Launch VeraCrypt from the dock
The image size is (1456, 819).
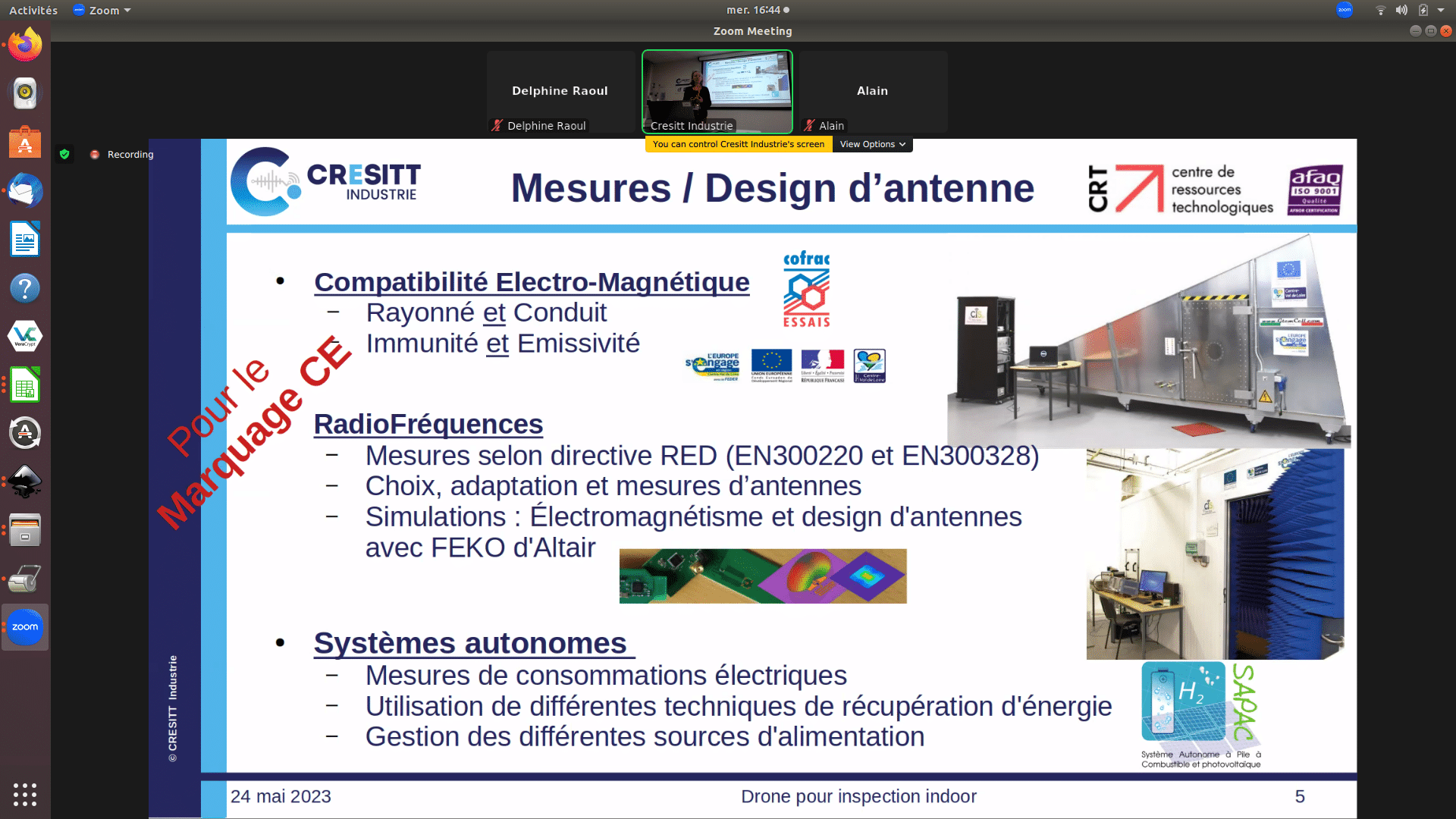click(x=25, y=336)
